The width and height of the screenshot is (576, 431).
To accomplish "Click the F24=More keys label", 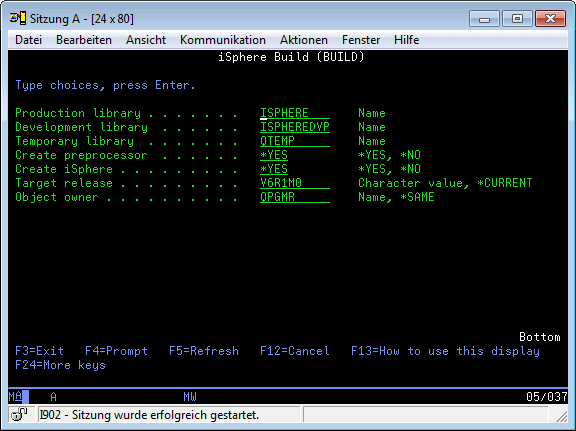I will click(60, 365).
